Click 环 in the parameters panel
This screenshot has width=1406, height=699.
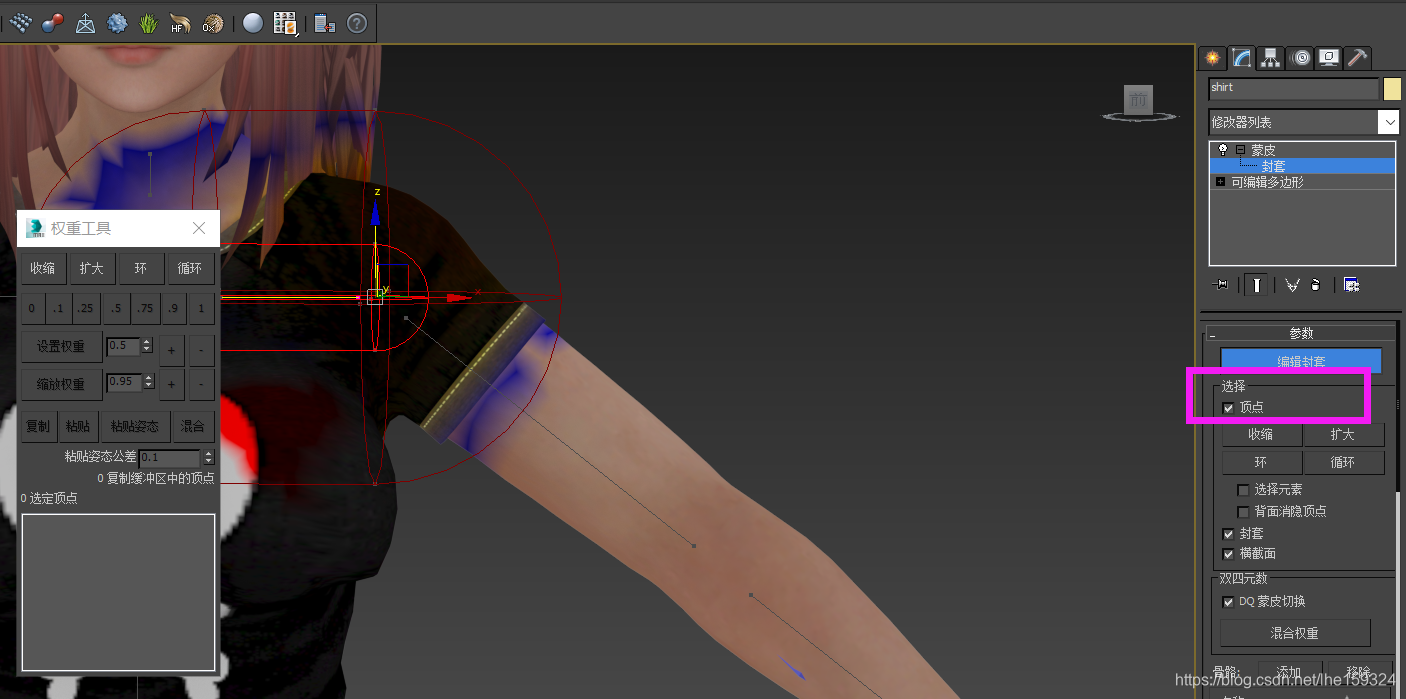click(x=1261, y=462)
